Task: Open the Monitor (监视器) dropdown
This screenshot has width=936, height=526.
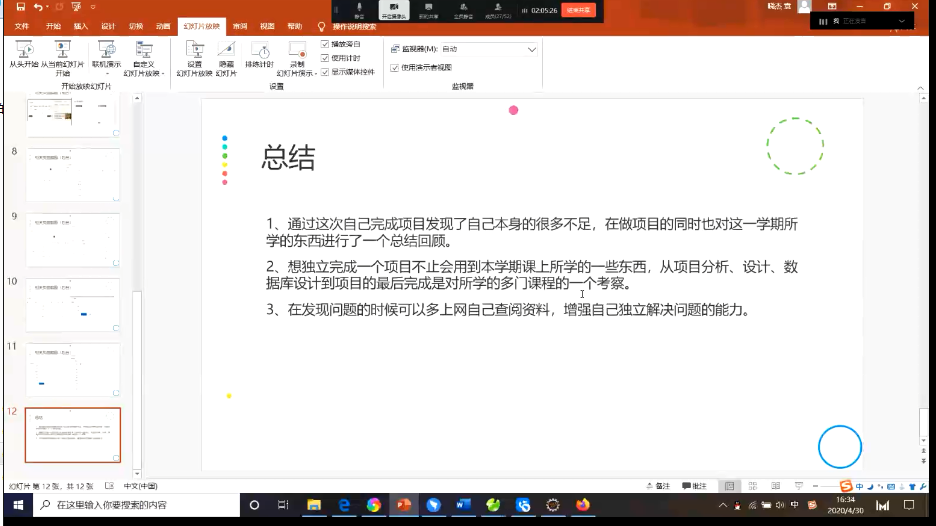Action: coord(488,49)
